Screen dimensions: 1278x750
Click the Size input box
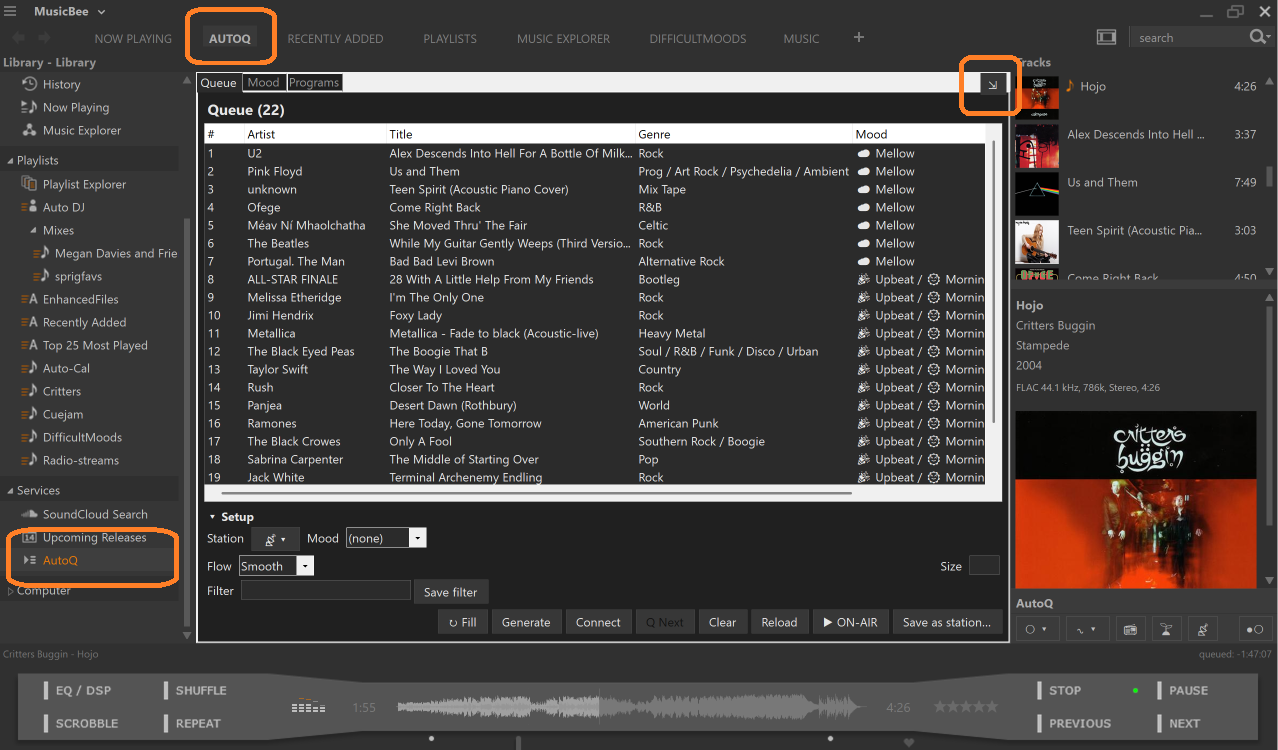(984, 566)
